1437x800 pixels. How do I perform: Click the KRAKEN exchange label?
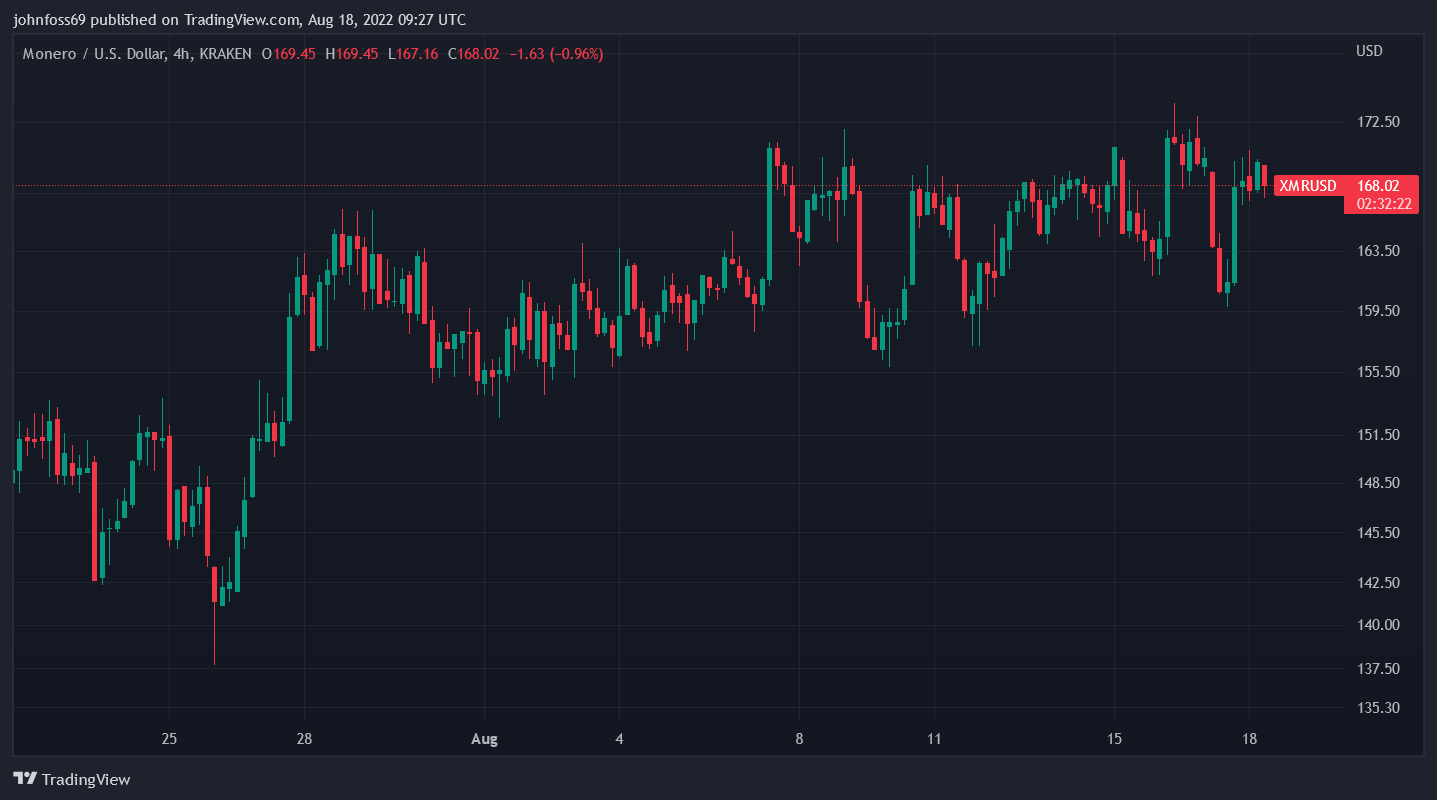tap(225, 54)
